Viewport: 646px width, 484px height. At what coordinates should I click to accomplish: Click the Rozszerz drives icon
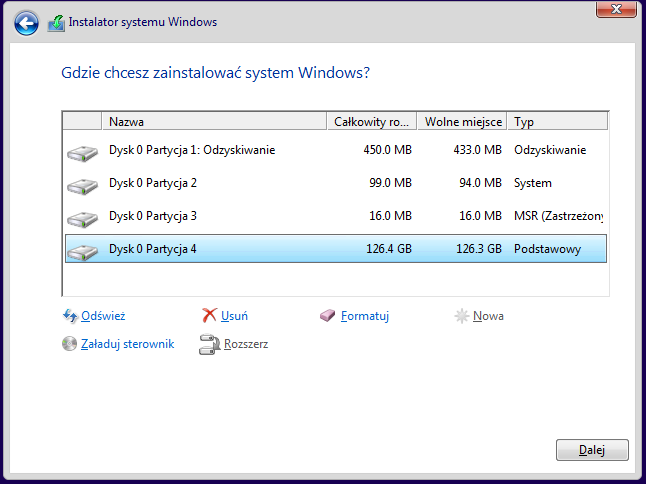pos(210,344)
